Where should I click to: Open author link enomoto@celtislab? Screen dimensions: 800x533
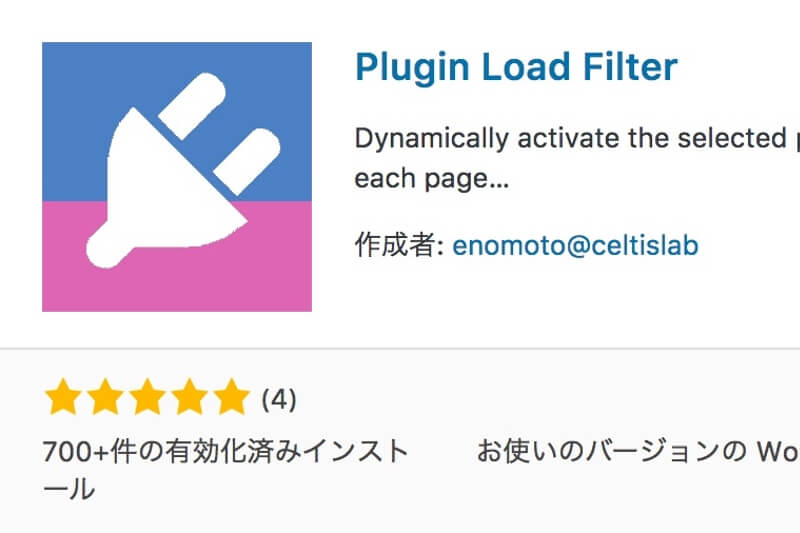point(575,245)
